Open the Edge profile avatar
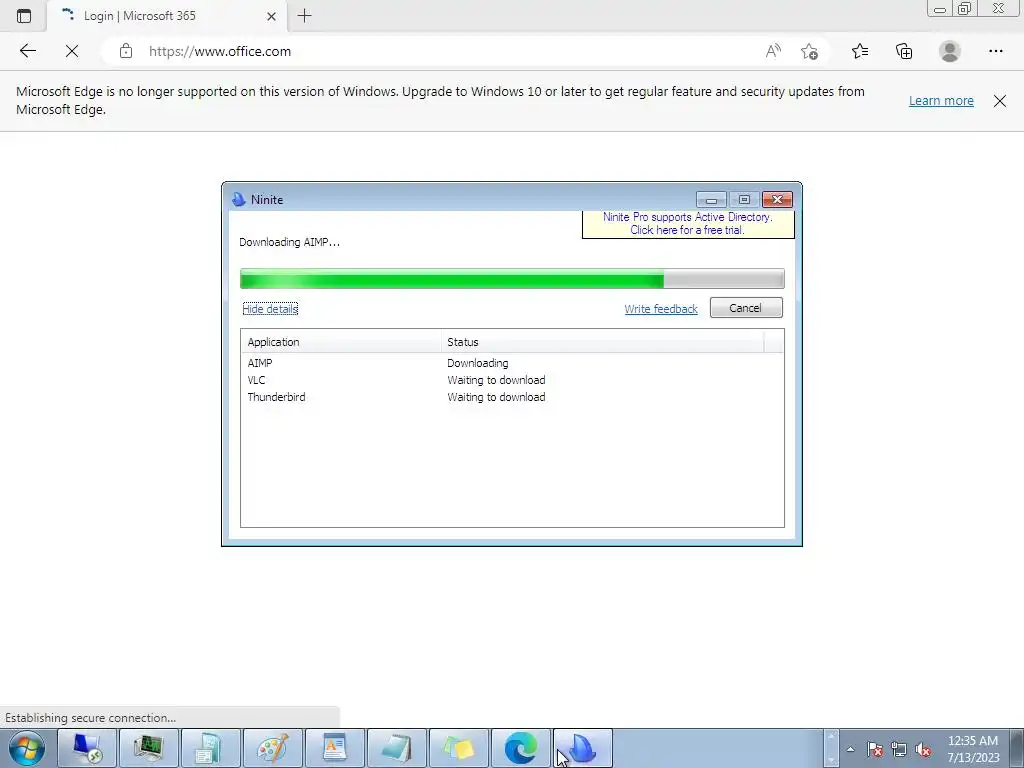 (x=950, y=51)
